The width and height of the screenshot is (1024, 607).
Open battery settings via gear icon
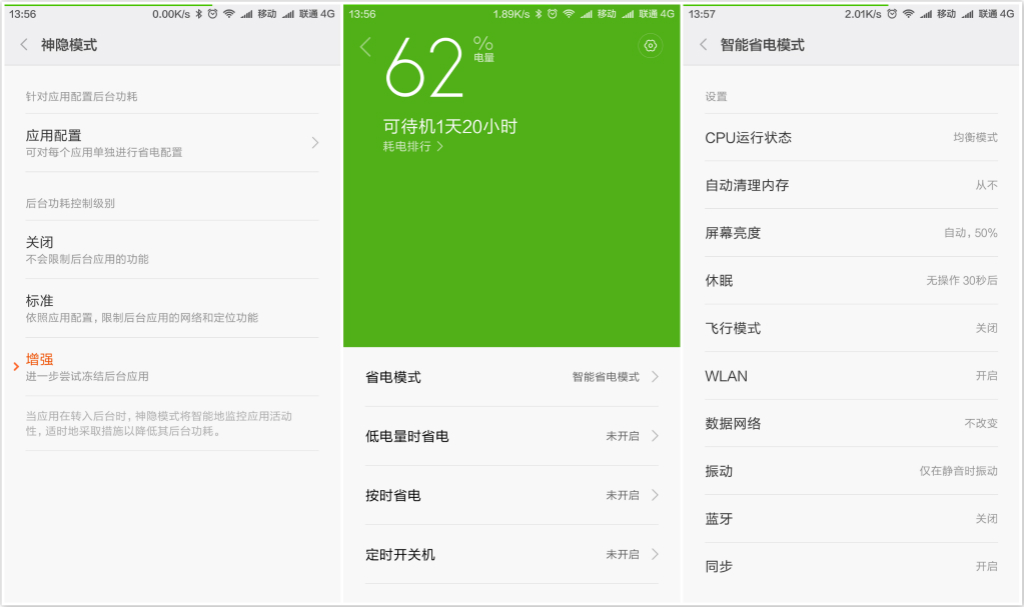[x=651, y=46]
